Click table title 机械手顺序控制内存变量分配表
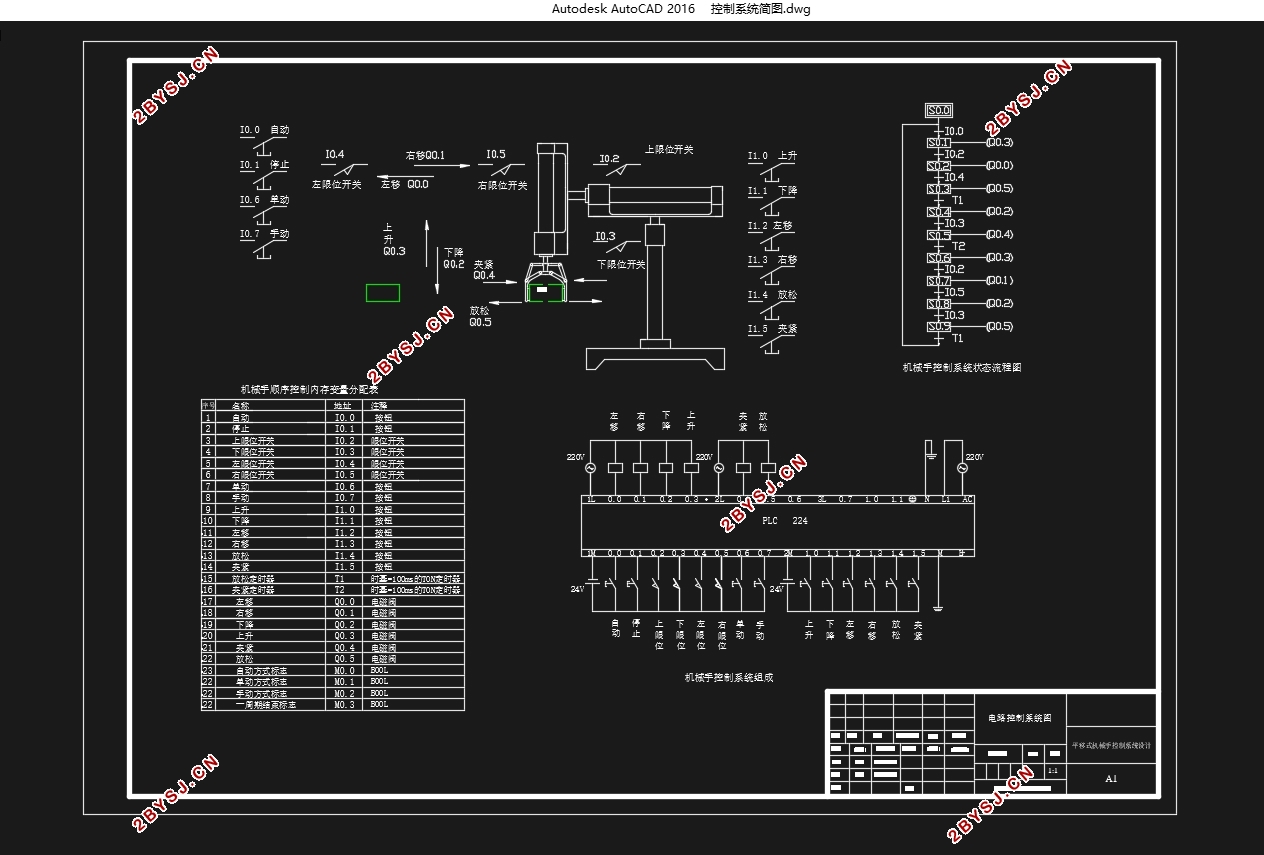Screen dimensions: 1264x855 310,390
